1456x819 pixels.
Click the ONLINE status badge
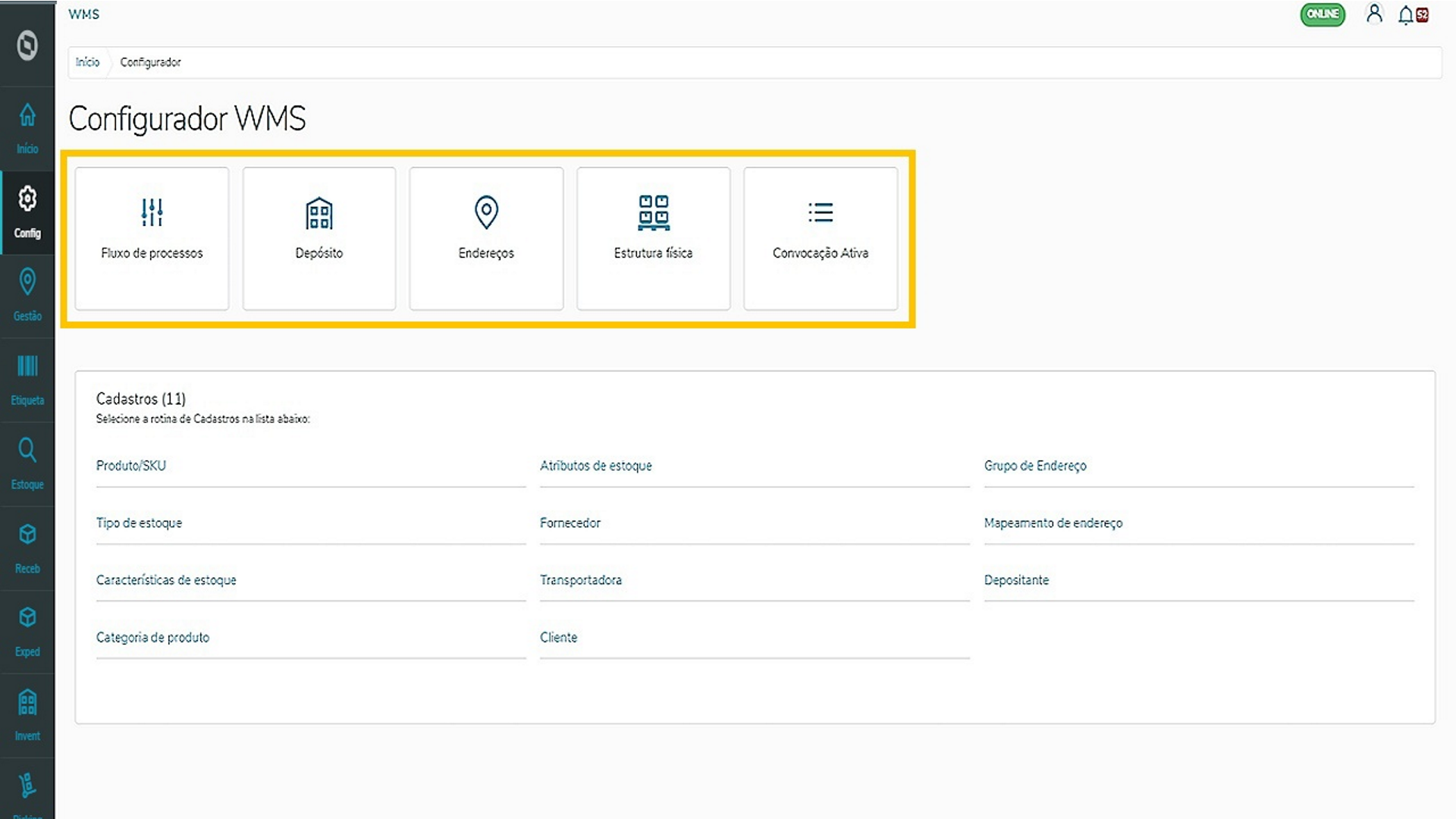1323,14
